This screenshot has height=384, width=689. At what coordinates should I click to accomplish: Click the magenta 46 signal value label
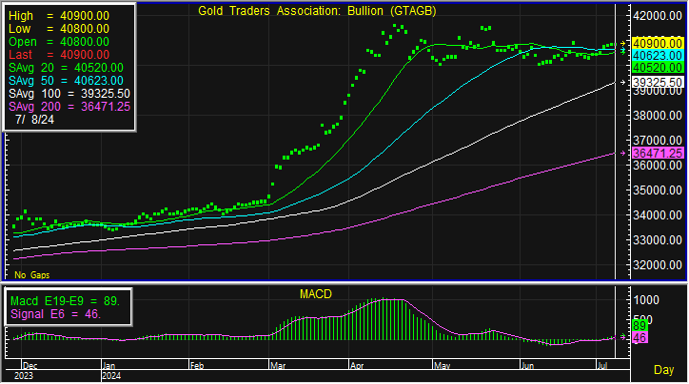(640, 338)
